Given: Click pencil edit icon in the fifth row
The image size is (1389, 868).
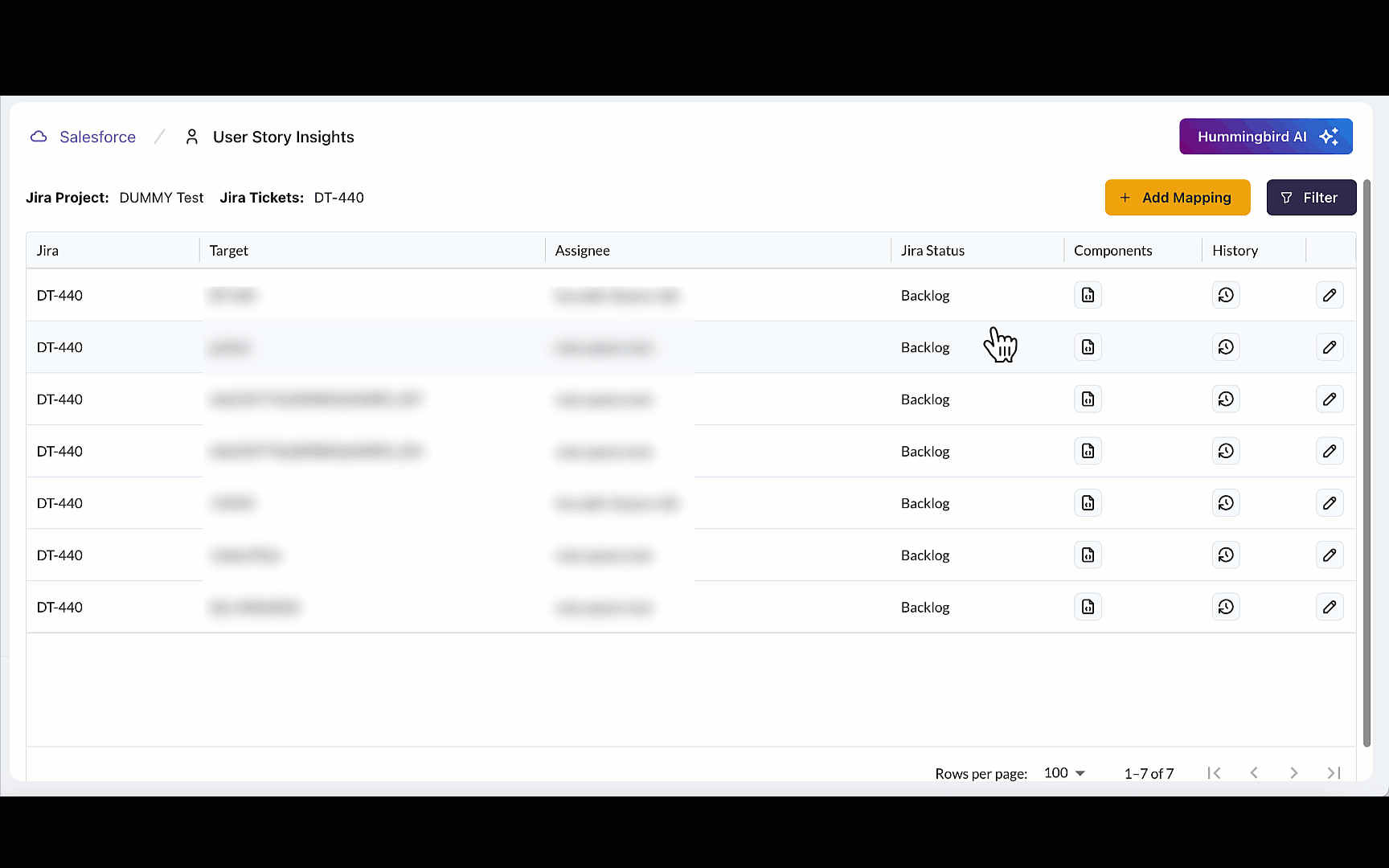Looking at the screenshot, I should 1330,503.
